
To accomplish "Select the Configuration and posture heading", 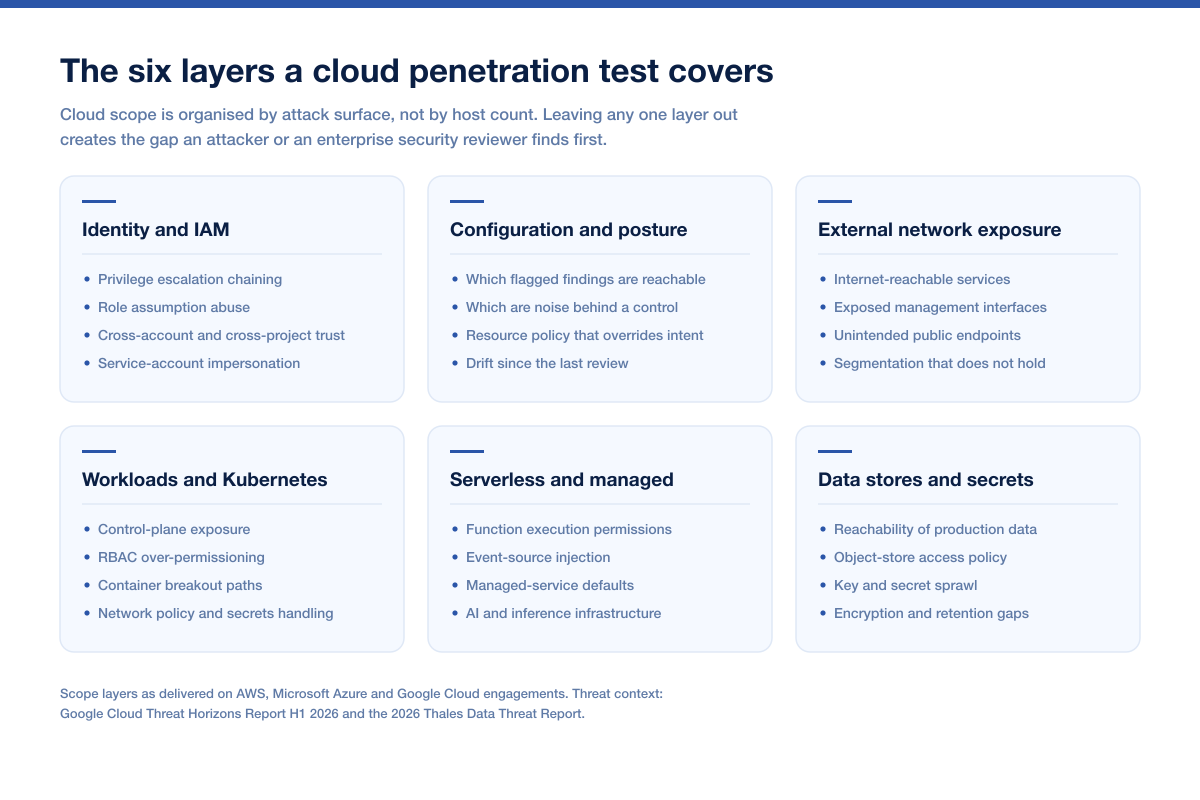I will pyautogui.click(x=569, y=230).
